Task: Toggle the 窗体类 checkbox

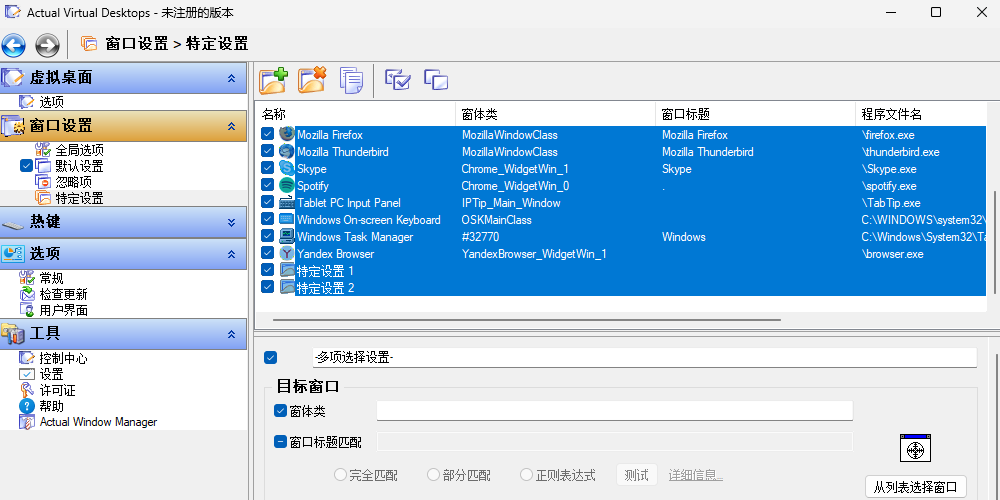Action: (280, 411)
